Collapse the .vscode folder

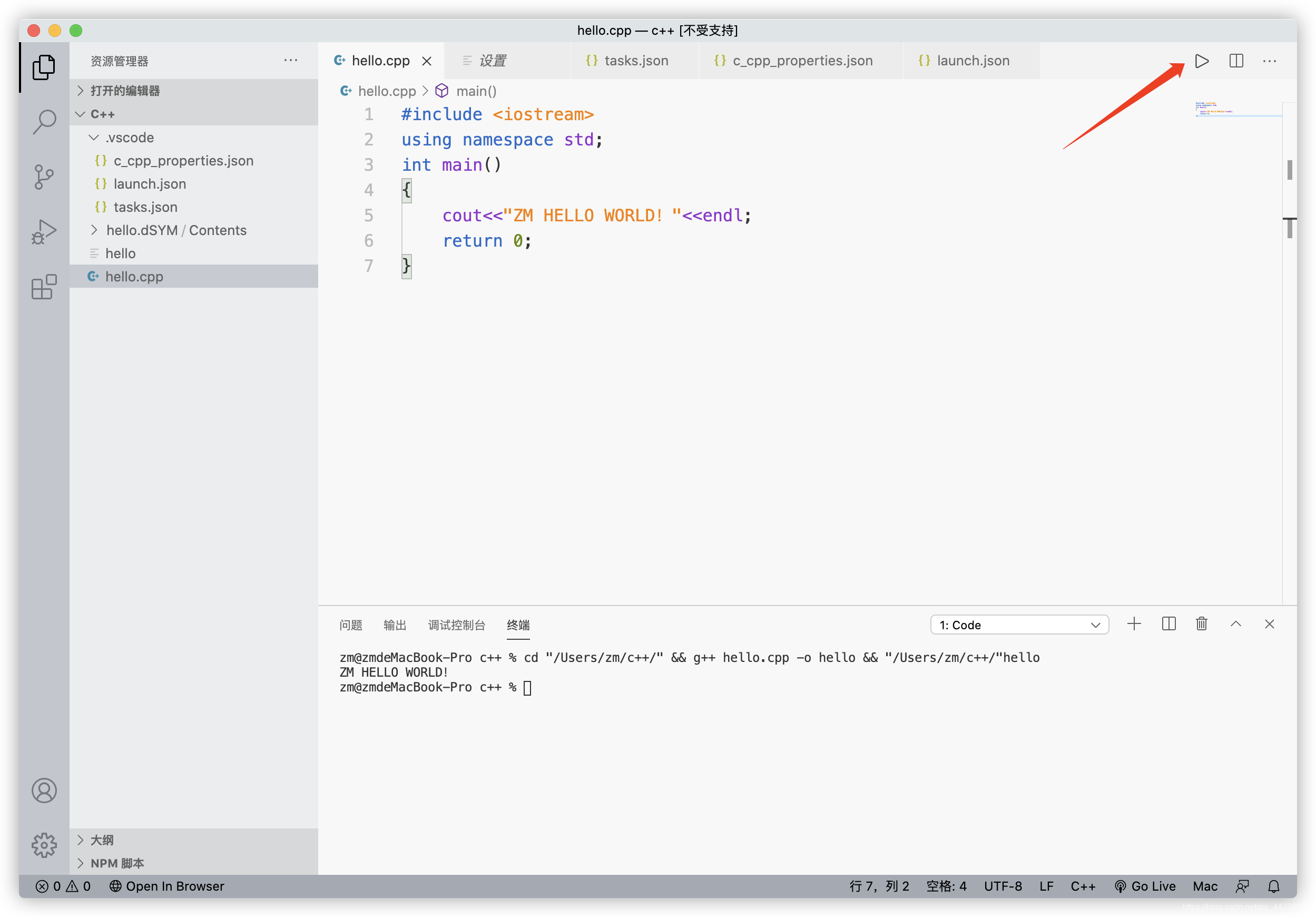click(194, 137)
